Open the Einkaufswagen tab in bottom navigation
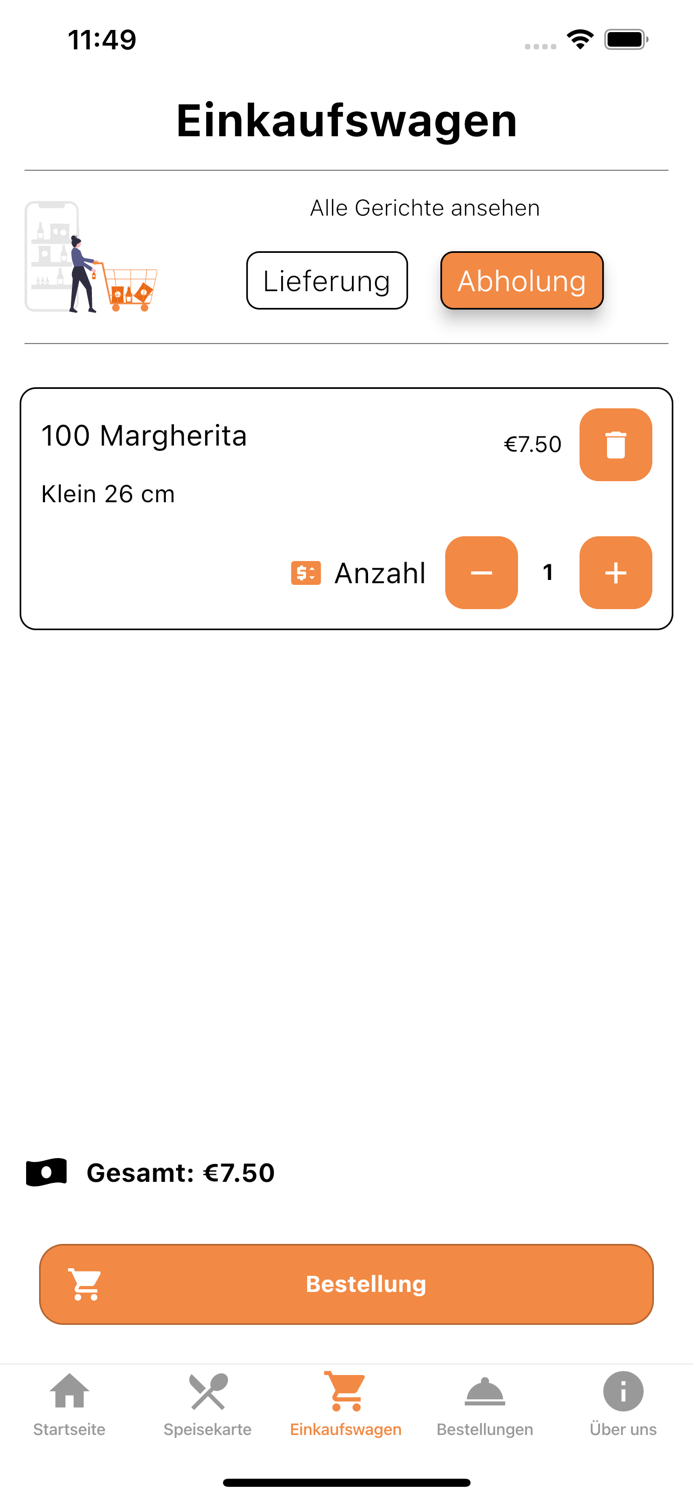 click(346, 1405)
